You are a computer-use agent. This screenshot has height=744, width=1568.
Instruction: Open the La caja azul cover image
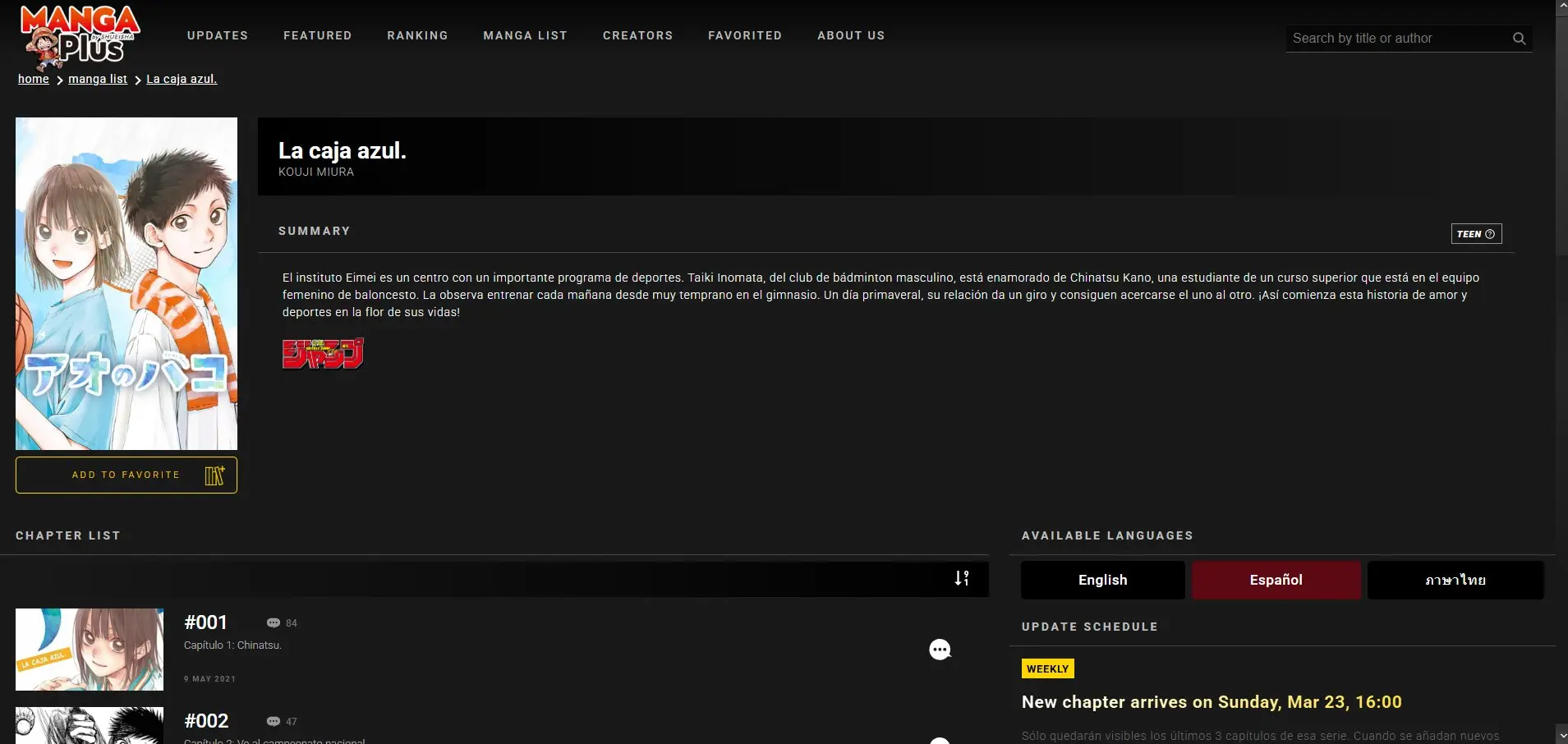126,283
